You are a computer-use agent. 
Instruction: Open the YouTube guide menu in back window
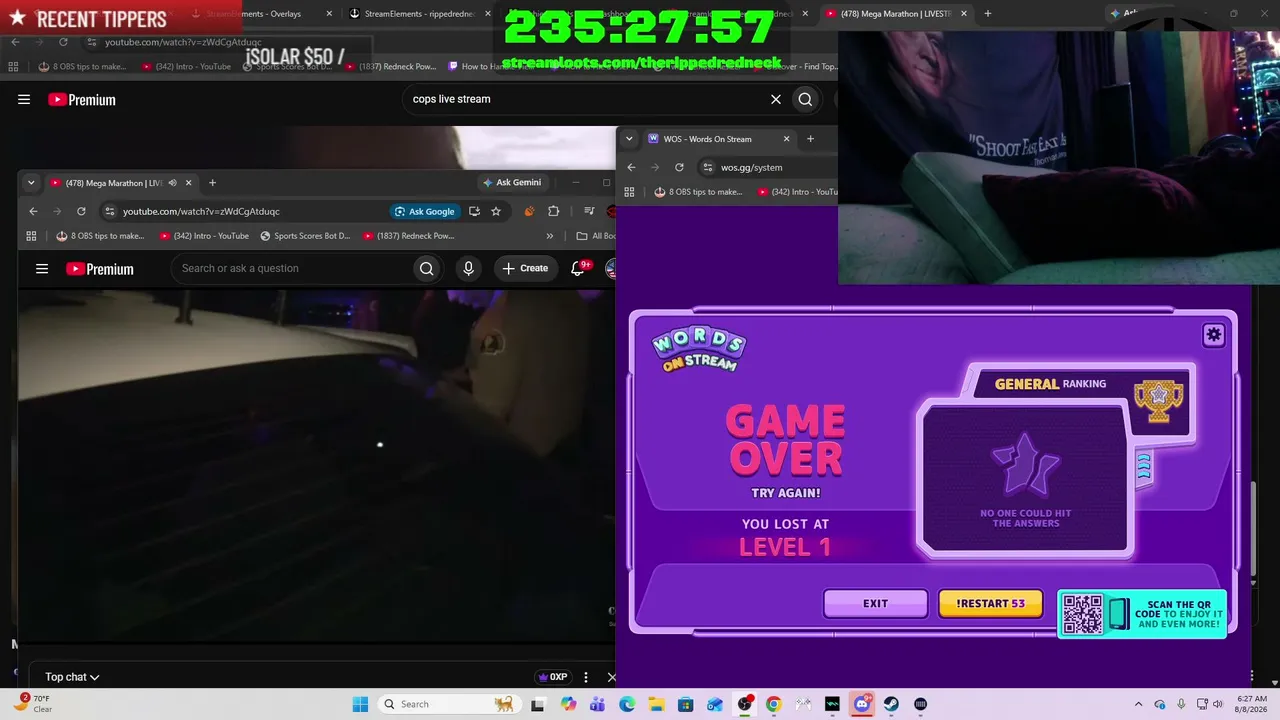click(x=24, y=99)
